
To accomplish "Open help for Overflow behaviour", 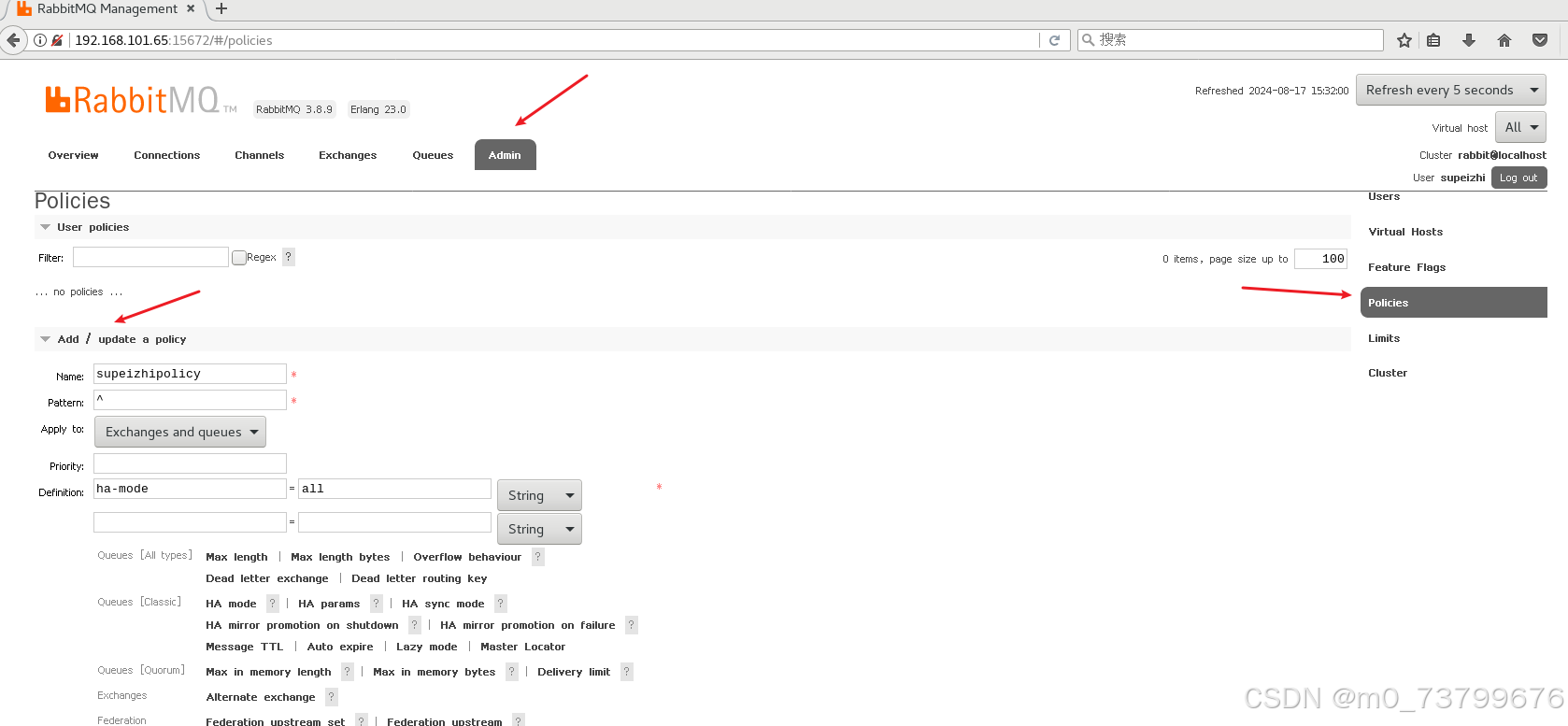I will pyautogui.click(x=537, y=557).
